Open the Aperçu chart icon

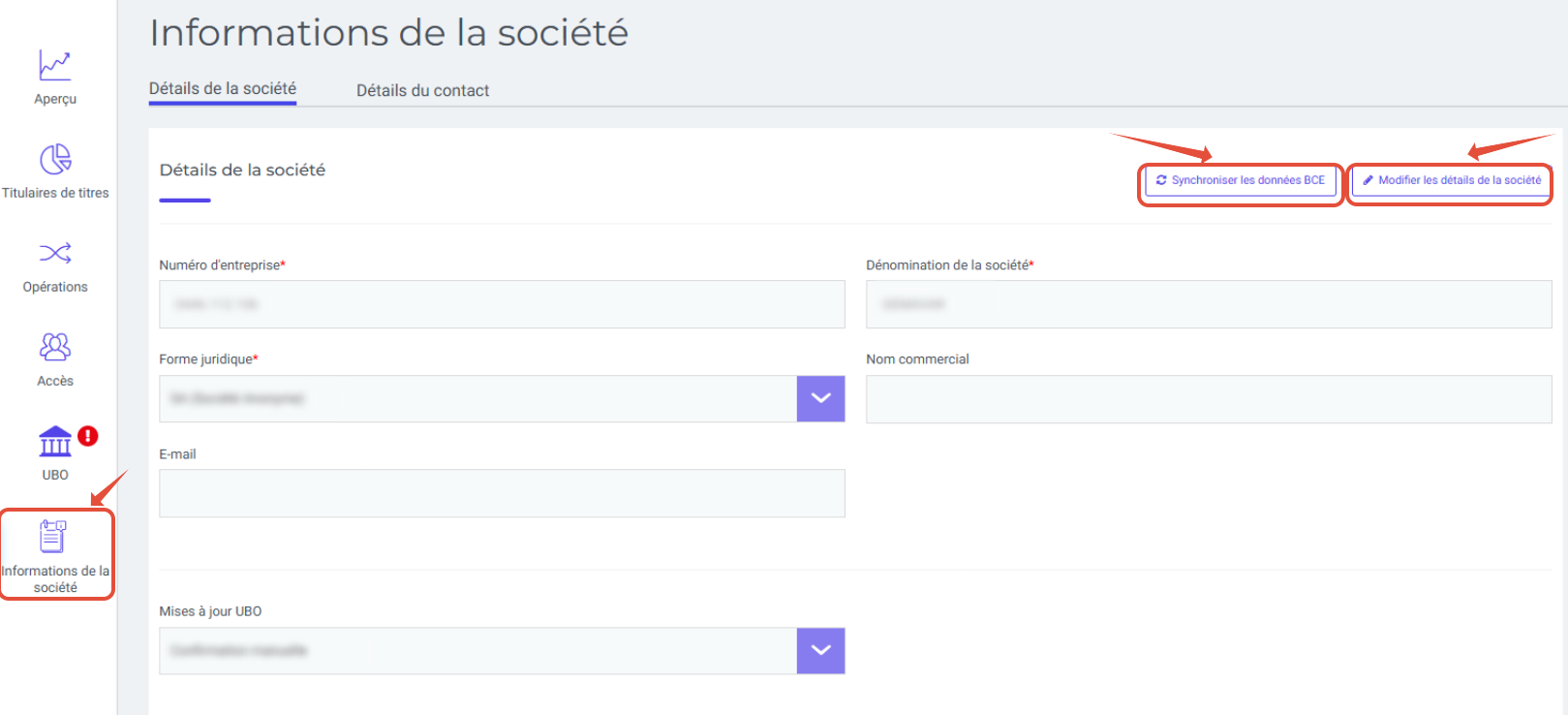55,66
